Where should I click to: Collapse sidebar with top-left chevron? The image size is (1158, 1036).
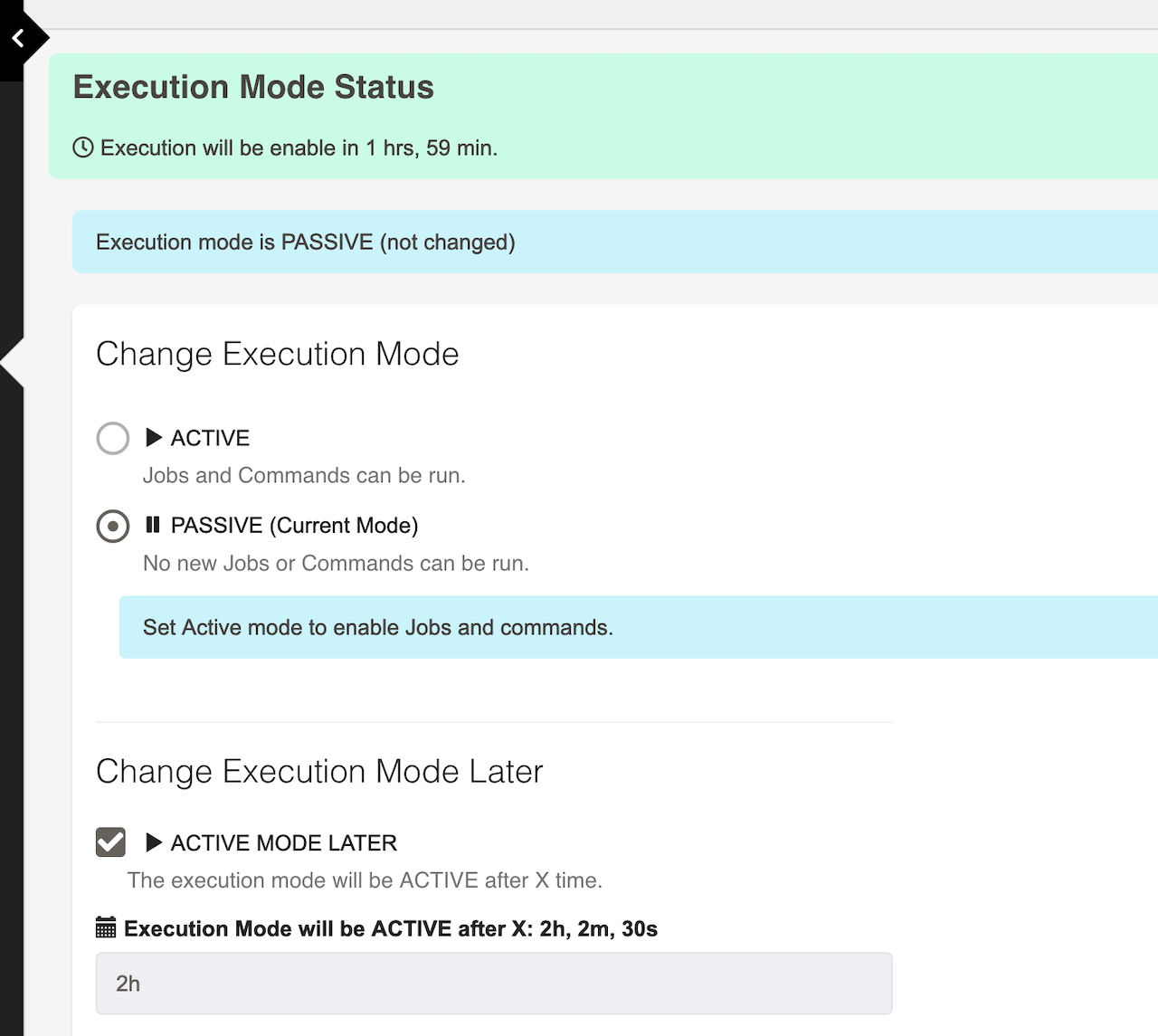coord(18,39)
